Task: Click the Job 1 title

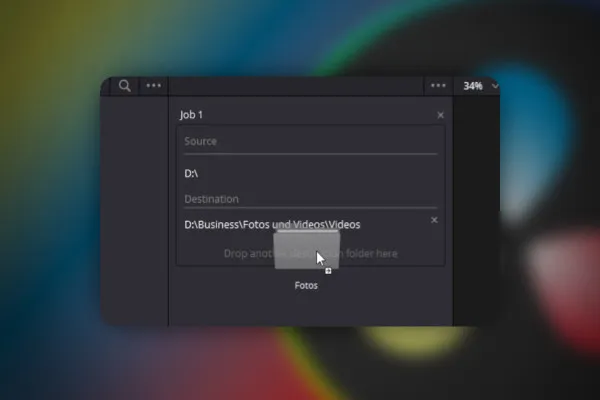Action: click(191, 115)
